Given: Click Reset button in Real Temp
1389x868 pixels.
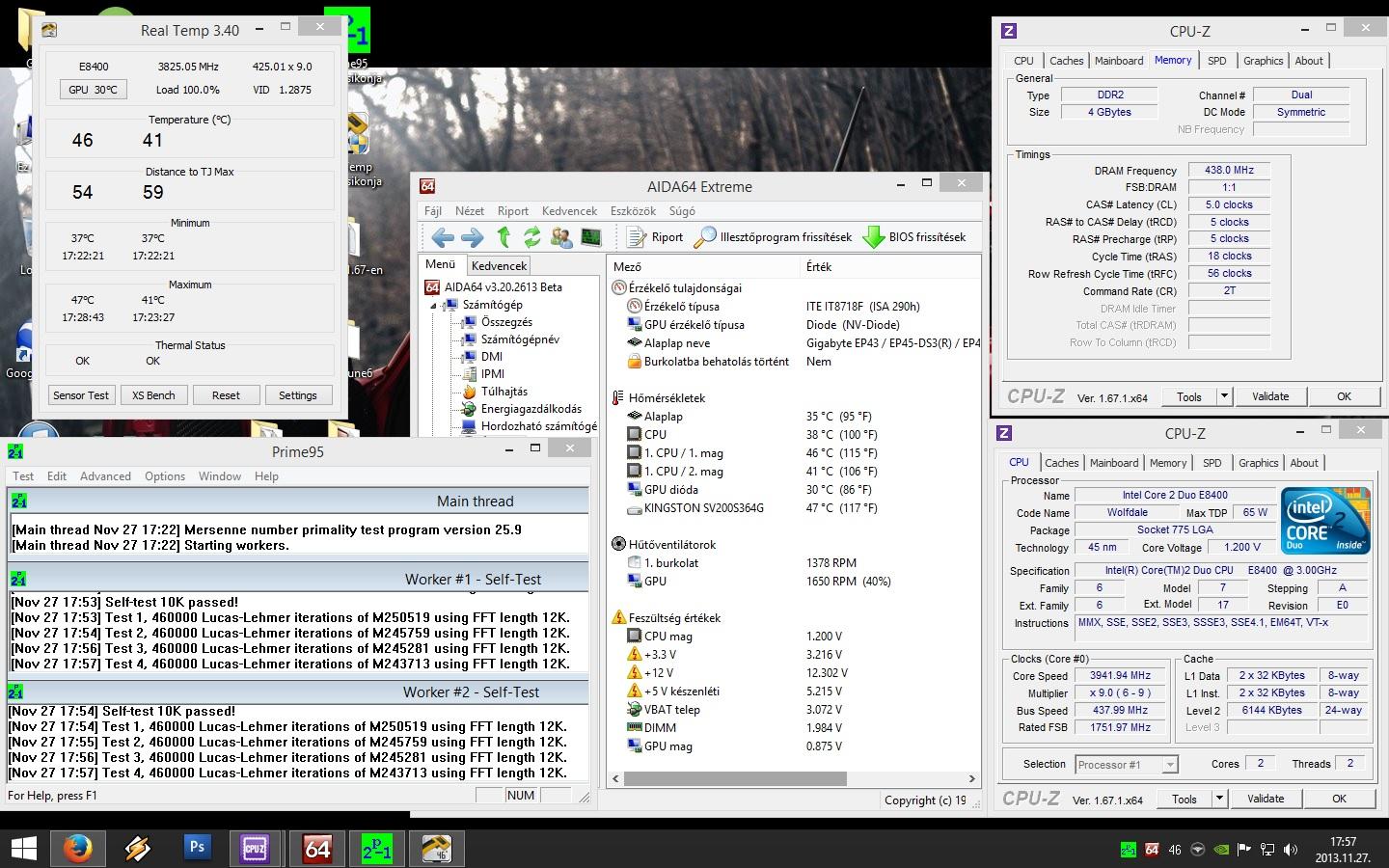Looking at the screenshot, I should coord(226,395).
